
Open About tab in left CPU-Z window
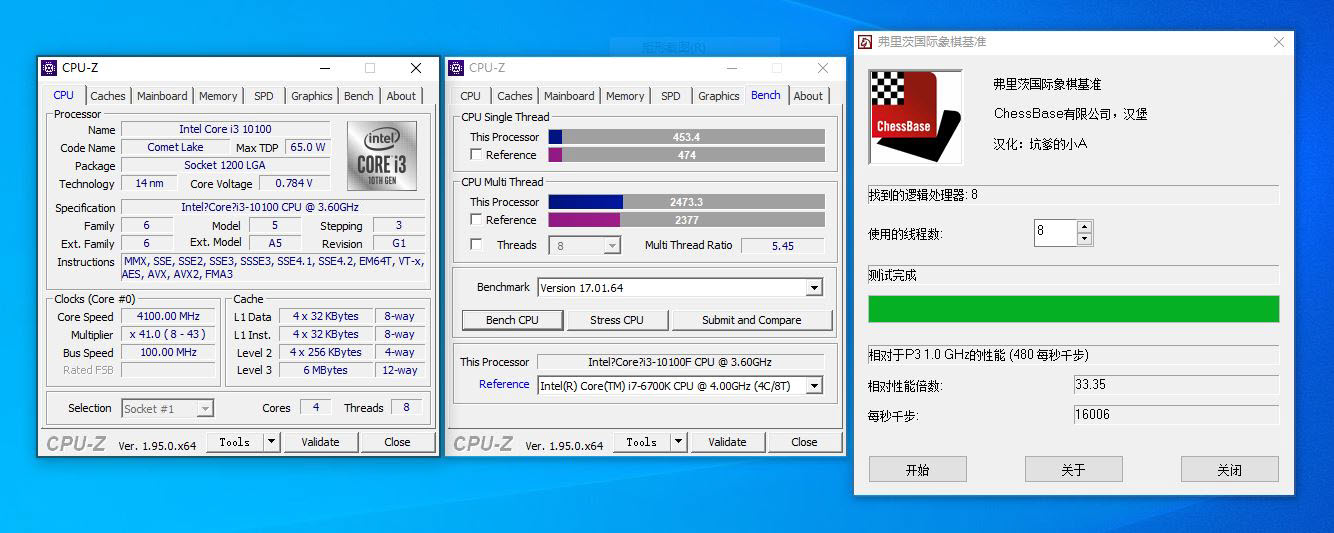tap(401, 96)
